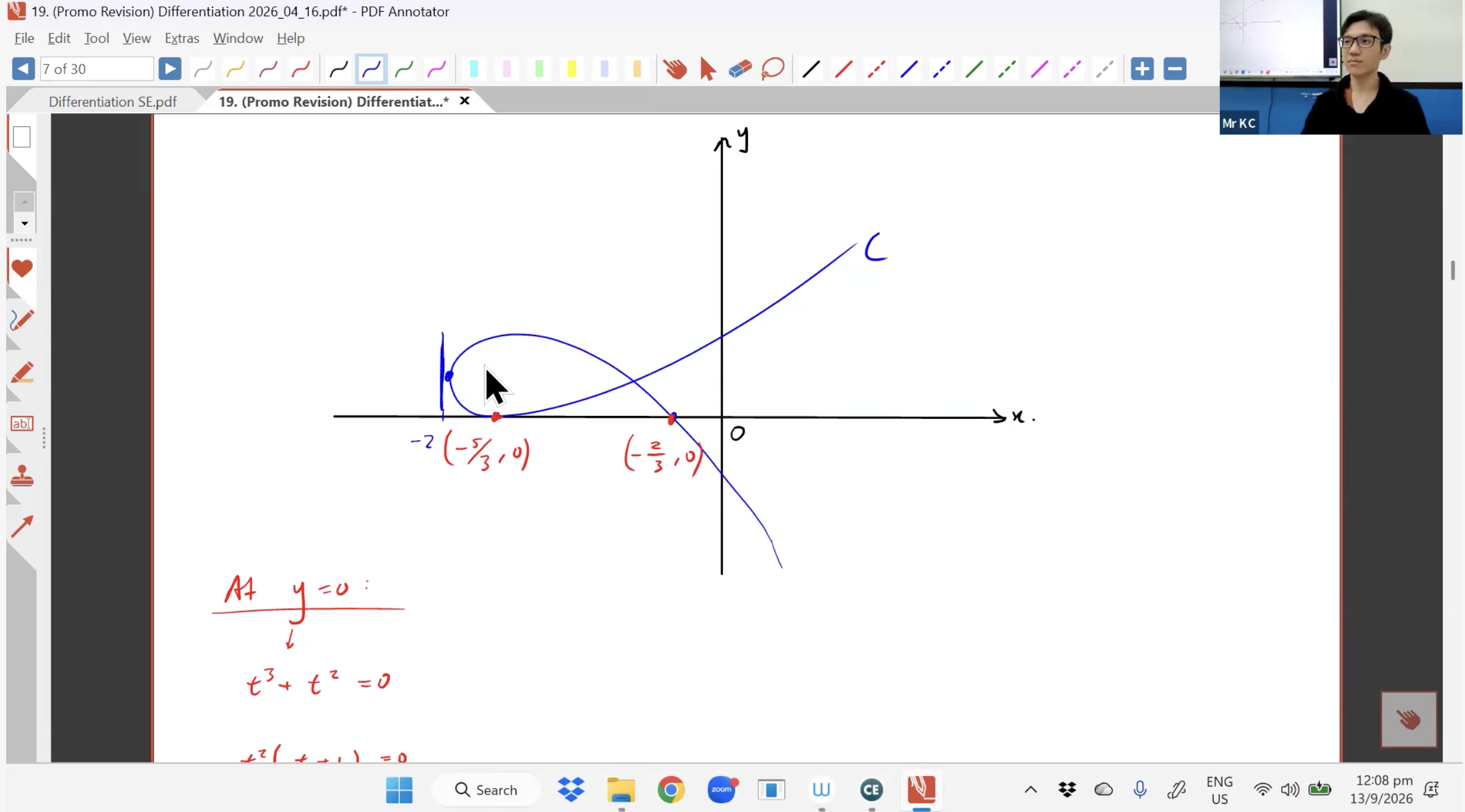Screen dimensions: 1465x812
Task: Select the dashed green line tool
Action: tap(1007, 69)
